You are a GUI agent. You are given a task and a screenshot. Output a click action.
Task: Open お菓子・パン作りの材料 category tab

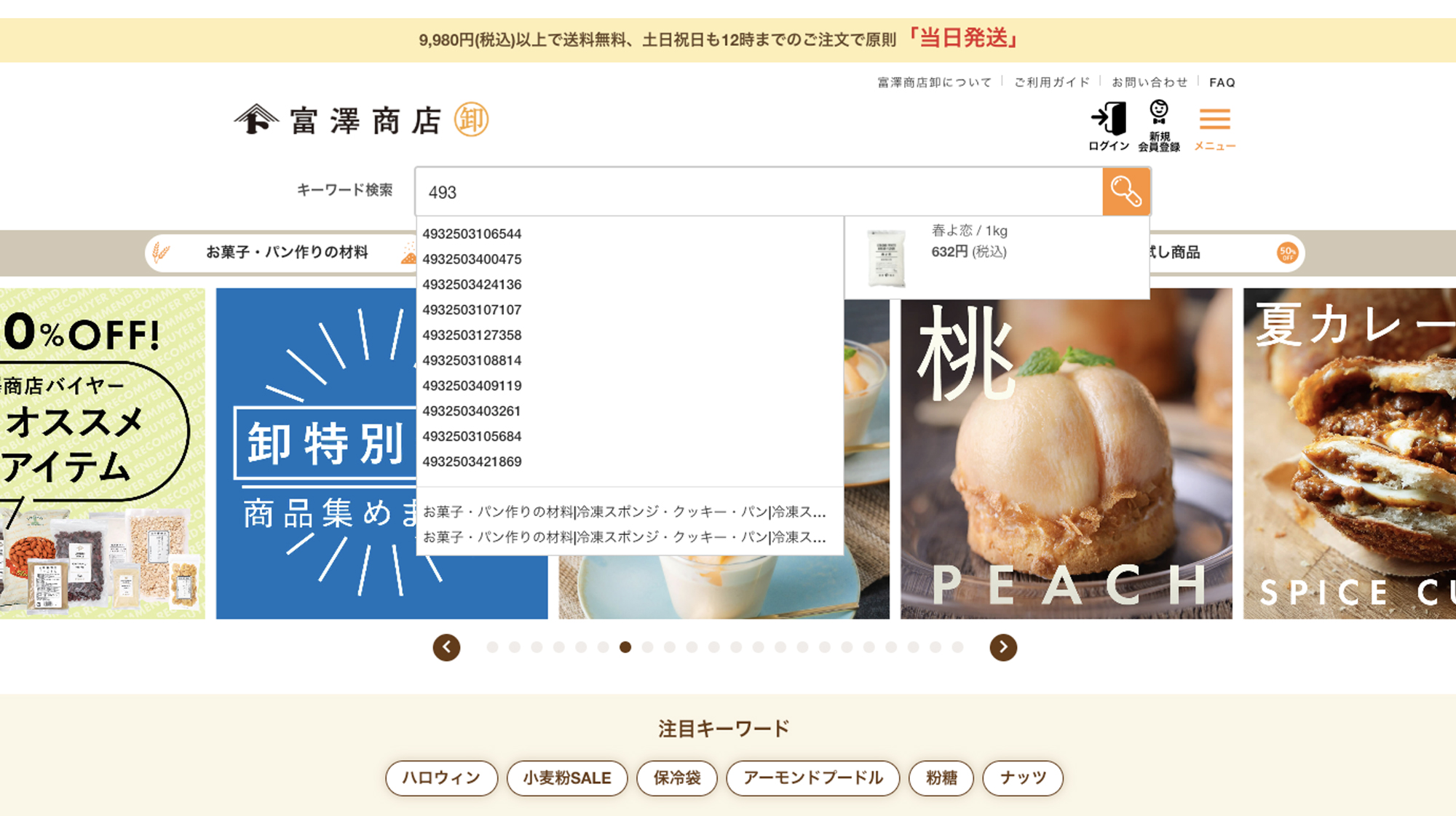286,253
